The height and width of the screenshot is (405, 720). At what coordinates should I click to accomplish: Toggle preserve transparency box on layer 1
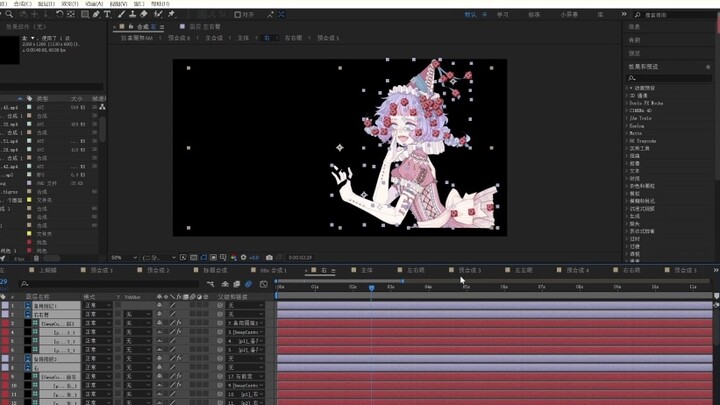tap(118, 305)
